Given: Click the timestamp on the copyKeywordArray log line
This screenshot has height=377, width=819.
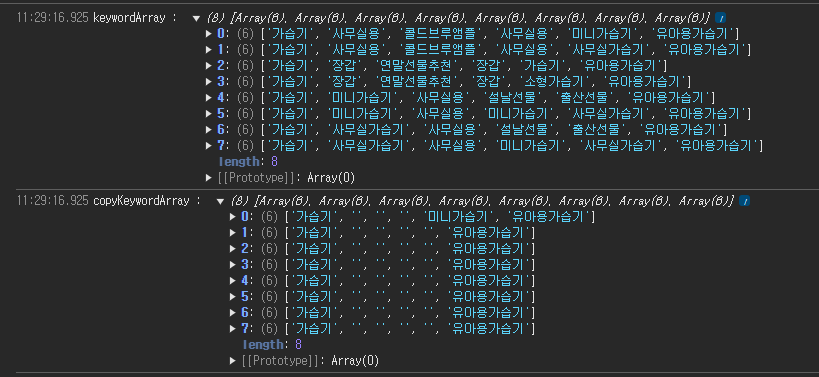Looking at the screenshot, I should (x=53, y=201).
